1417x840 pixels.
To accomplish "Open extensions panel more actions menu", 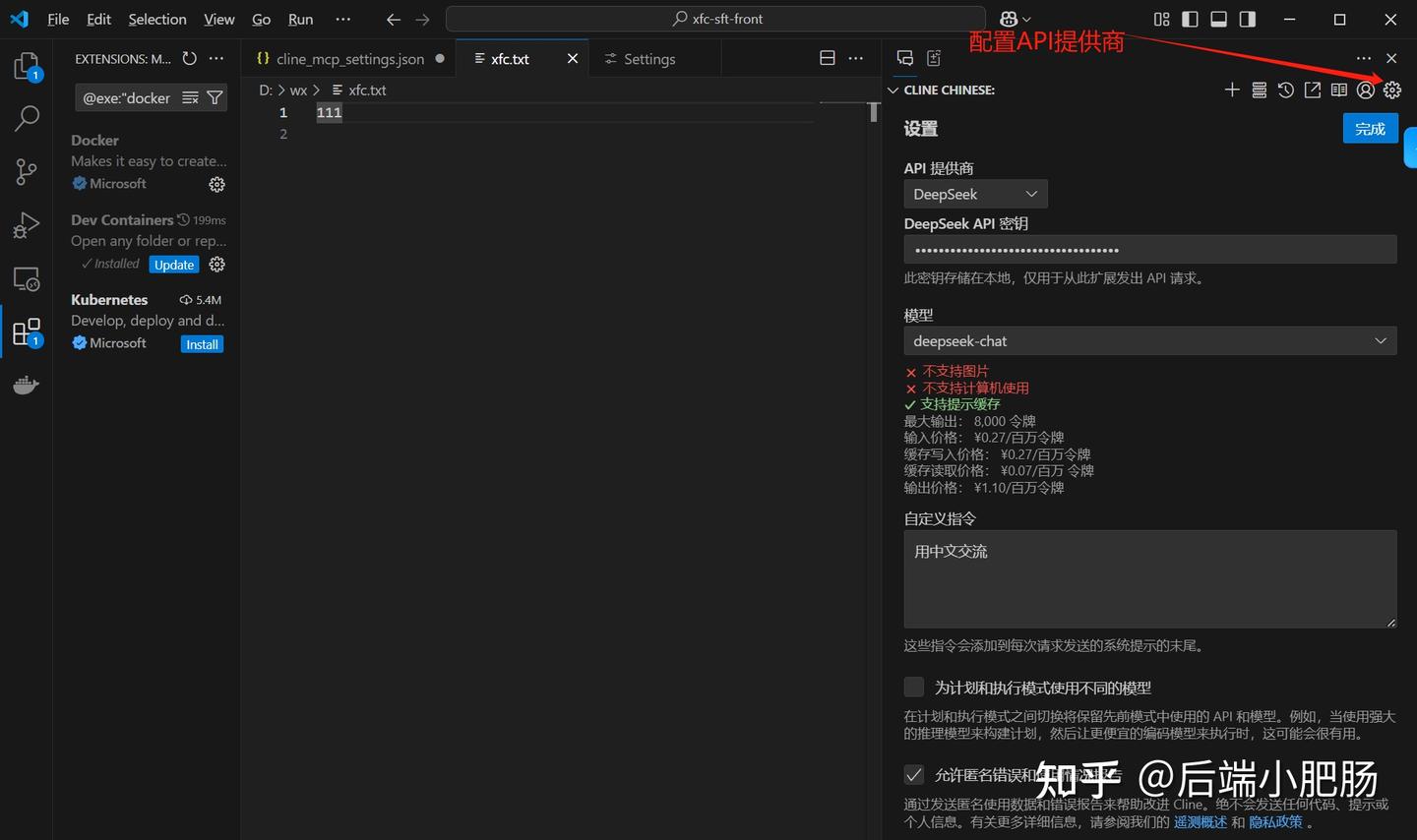I will tap(216, 59).
